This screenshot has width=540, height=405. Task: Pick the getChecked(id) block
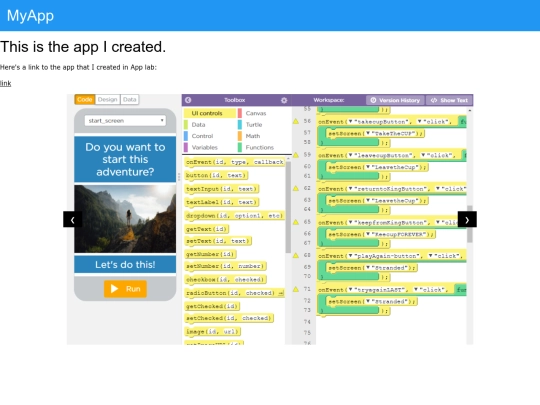pos(212,306)
